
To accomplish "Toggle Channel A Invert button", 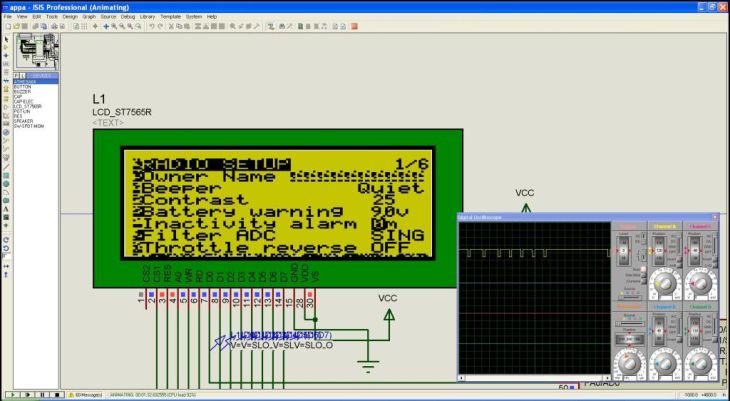I will [679, 259].
